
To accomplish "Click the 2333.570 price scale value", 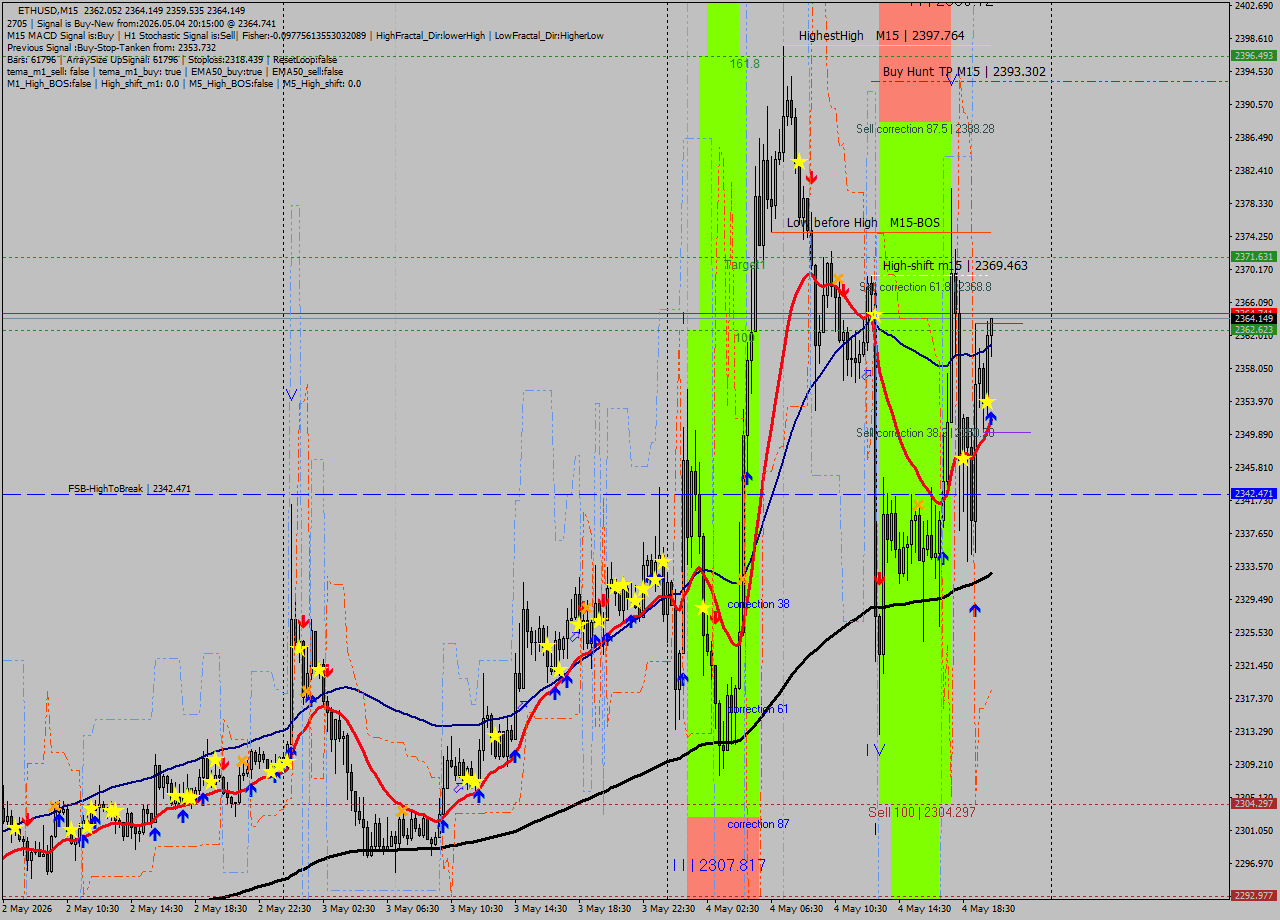I will pos(1253,566).
